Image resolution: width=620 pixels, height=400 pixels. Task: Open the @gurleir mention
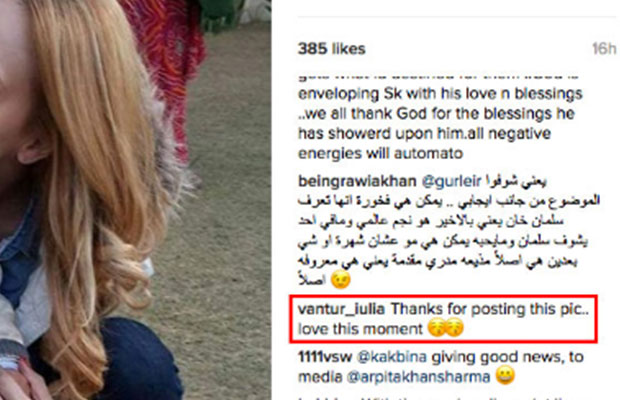tap(452, 181)
